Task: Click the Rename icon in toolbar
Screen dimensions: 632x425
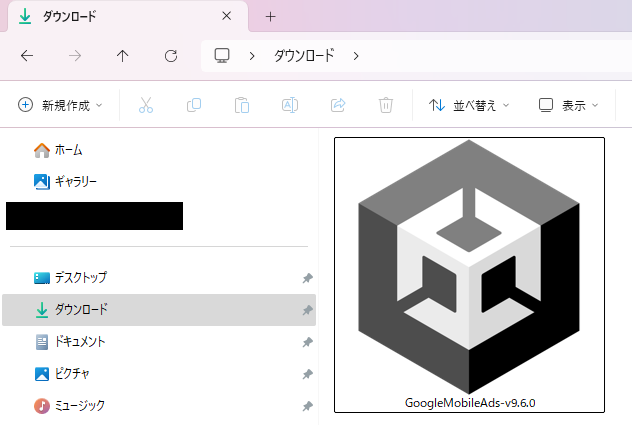Action: (x=290, y=105)
